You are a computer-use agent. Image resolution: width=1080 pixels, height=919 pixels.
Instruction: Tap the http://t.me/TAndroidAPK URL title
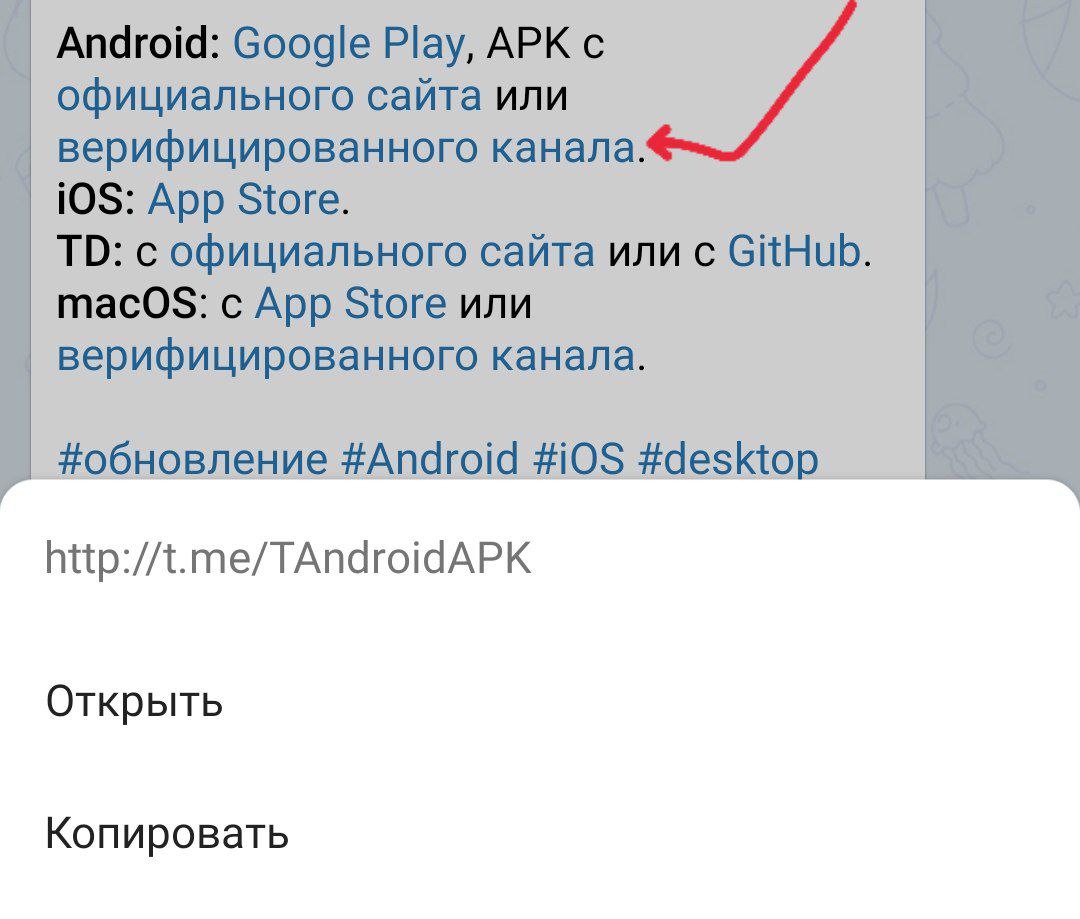point(288,558)
